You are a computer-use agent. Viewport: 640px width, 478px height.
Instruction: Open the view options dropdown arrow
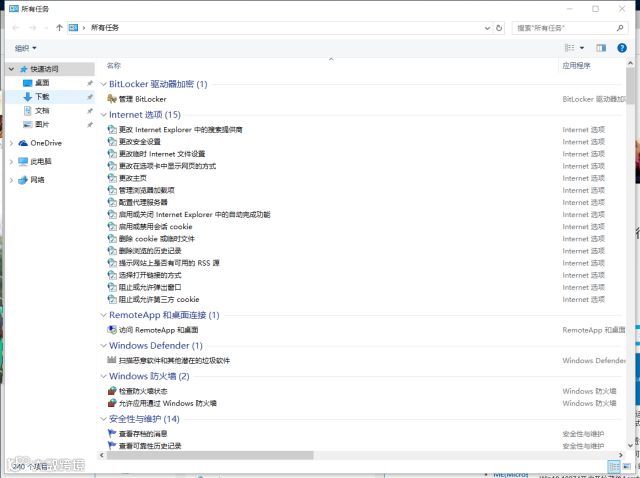click(x=582, y=48)
